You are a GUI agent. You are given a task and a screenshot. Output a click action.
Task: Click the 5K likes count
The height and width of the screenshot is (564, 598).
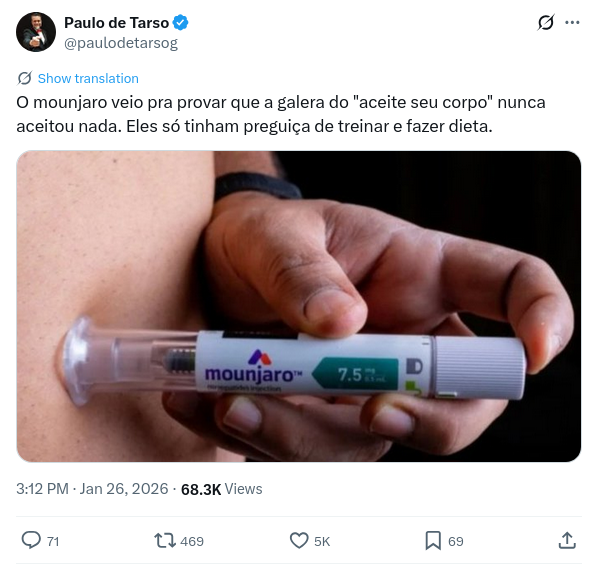322,542
